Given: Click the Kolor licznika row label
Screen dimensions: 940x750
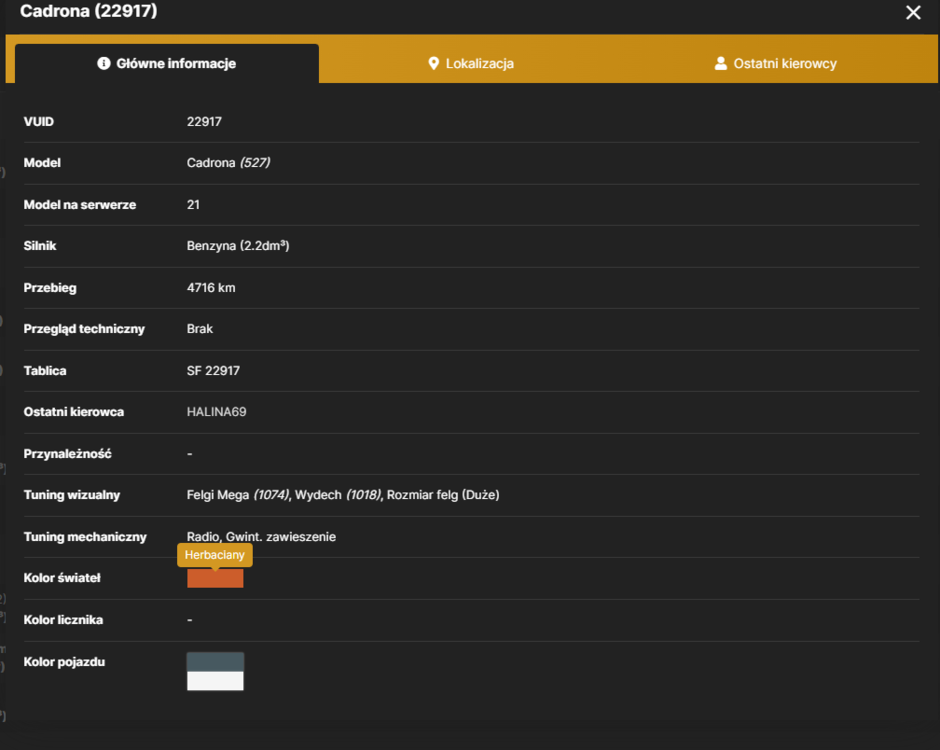Looking at the screenshot, I should pos(64,620).
